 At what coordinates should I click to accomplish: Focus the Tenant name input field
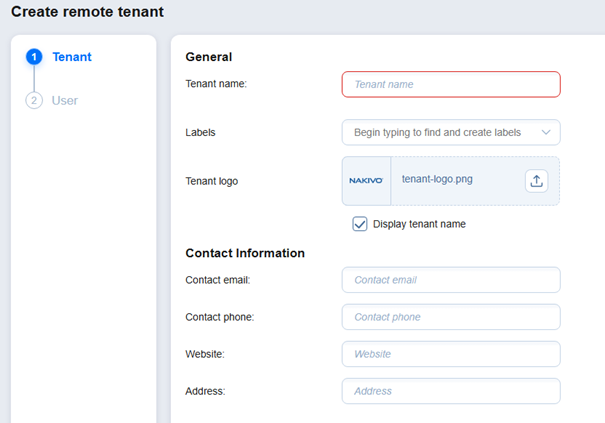[451, 85]
